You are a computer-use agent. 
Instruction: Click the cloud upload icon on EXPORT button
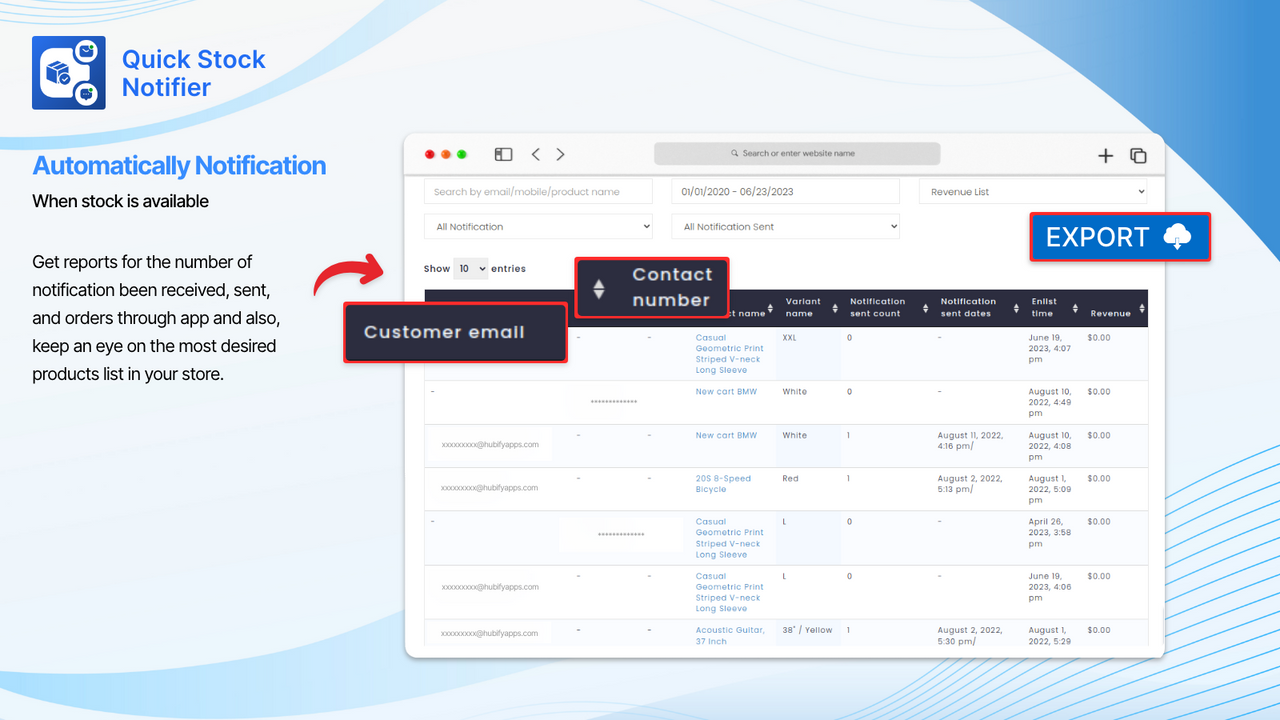[1176, 237]
